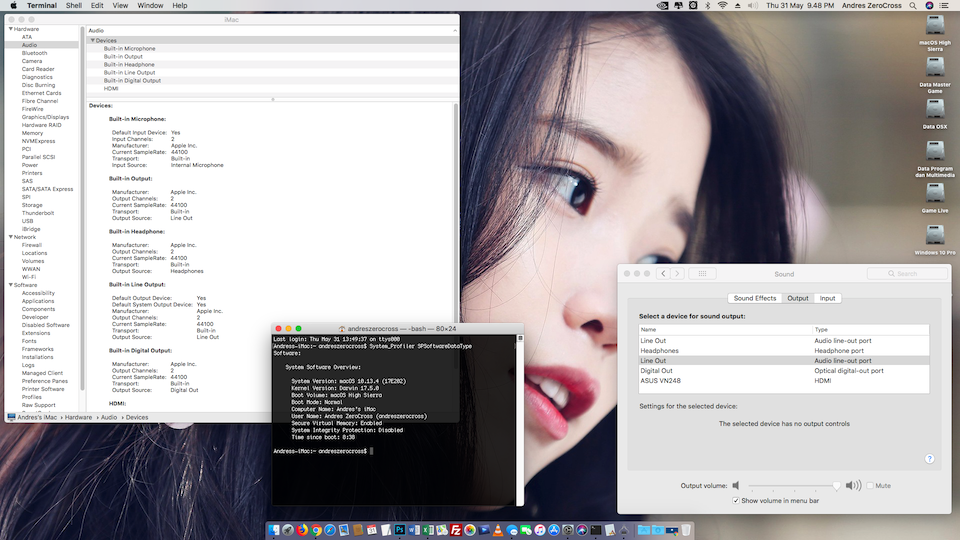Viewport: 960px width, 540px height.
Task: Collapse the Devices disclosure triangle
Action: [x=92, y=41]
